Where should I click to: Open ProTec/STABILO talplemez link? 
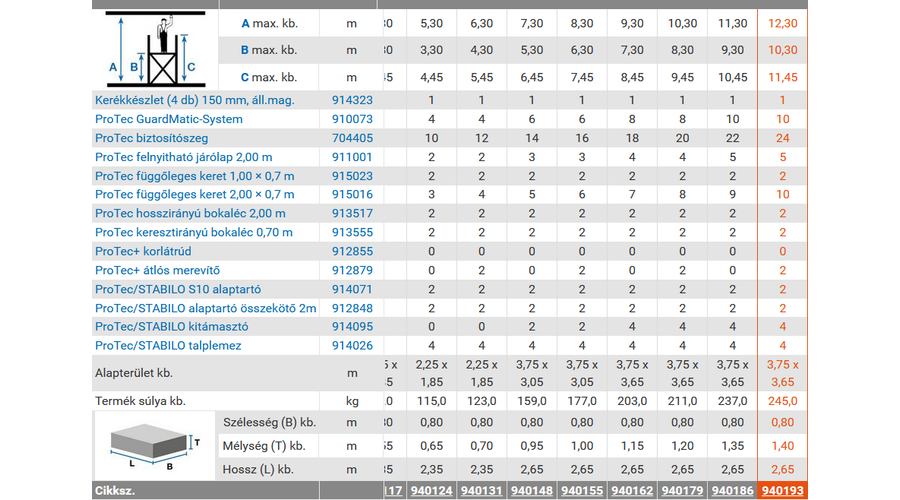point(168,345)
